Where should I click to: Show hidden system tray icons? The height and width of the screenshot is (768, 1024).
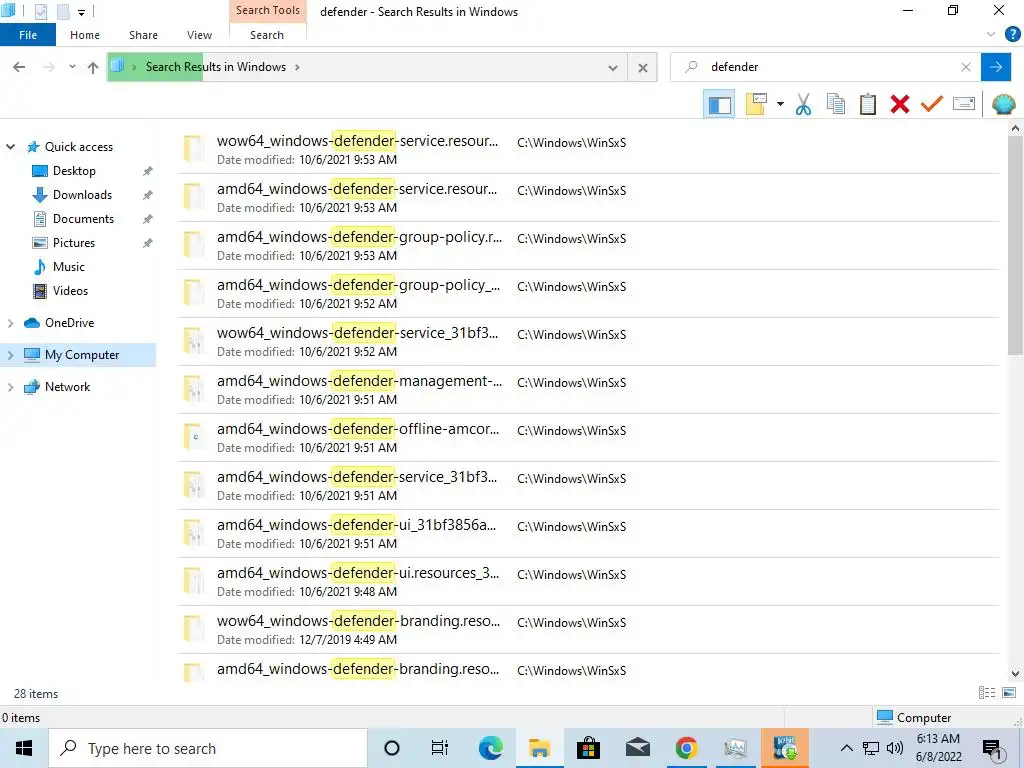coord(846,748)
